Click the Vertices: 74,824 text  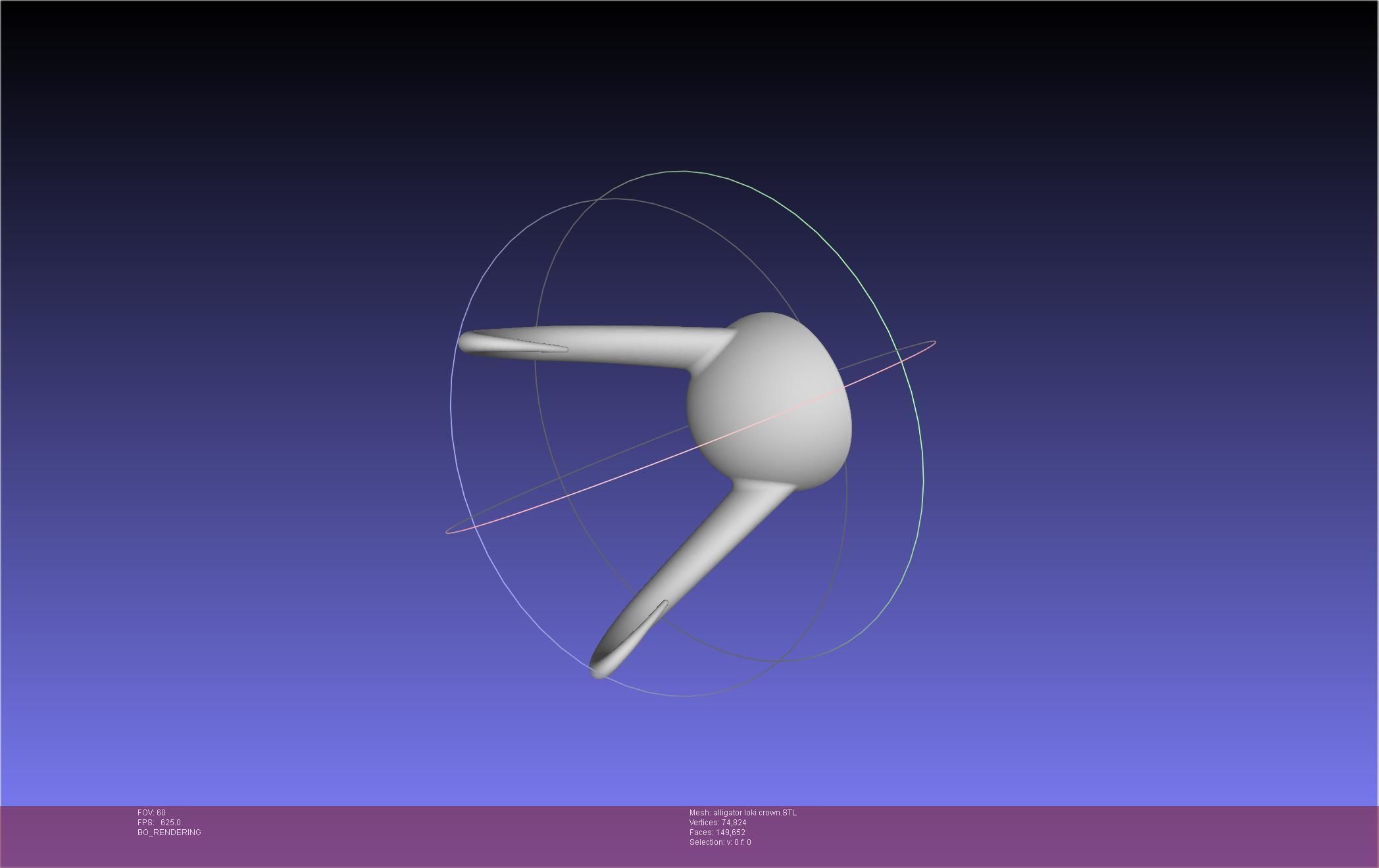point(718,823)
